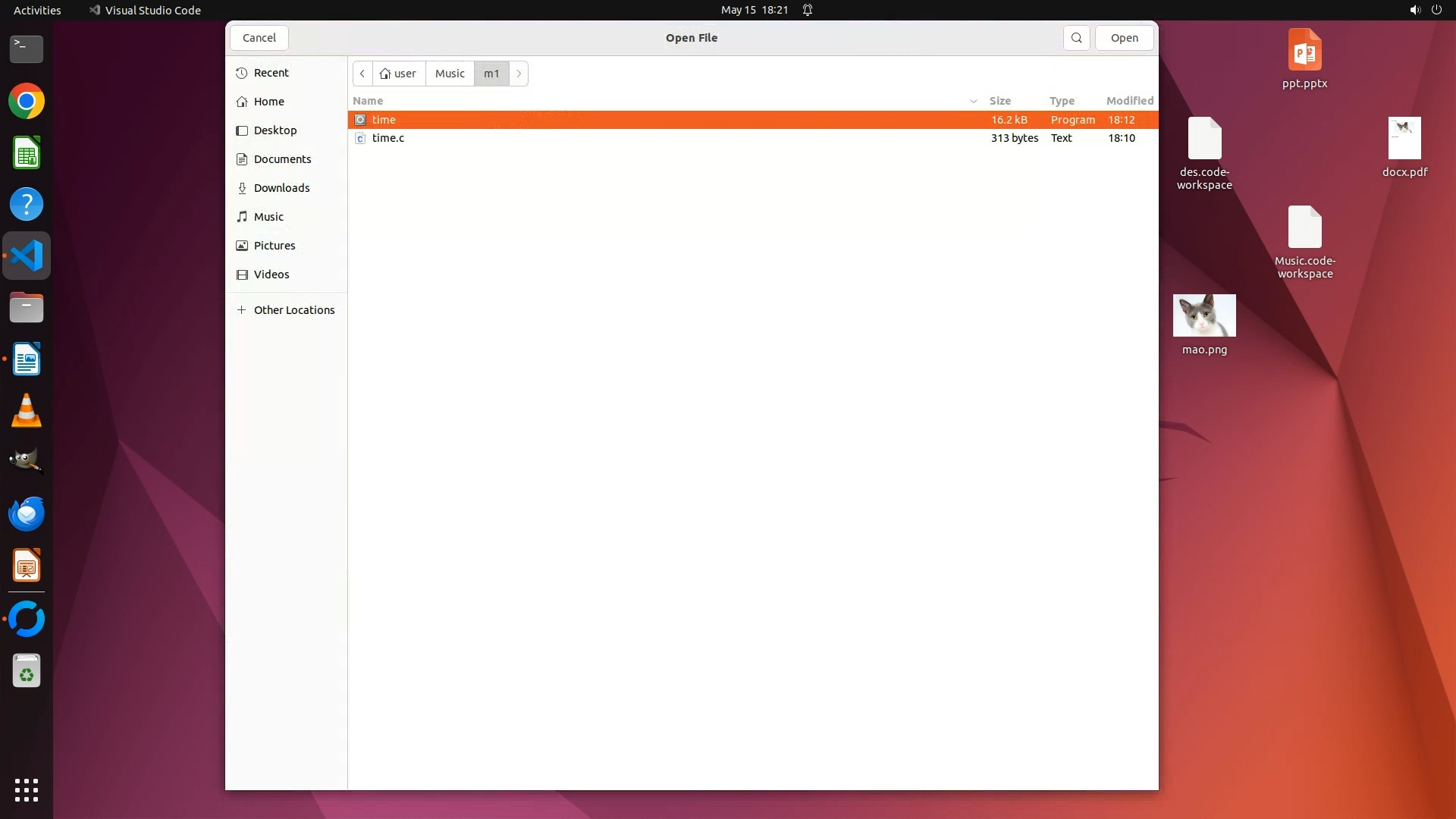Image resolution: width=1456 pixels, height=819 pixels.
Task: Open Visual Studio Code from dock
Action: click(x=27, y=256)
